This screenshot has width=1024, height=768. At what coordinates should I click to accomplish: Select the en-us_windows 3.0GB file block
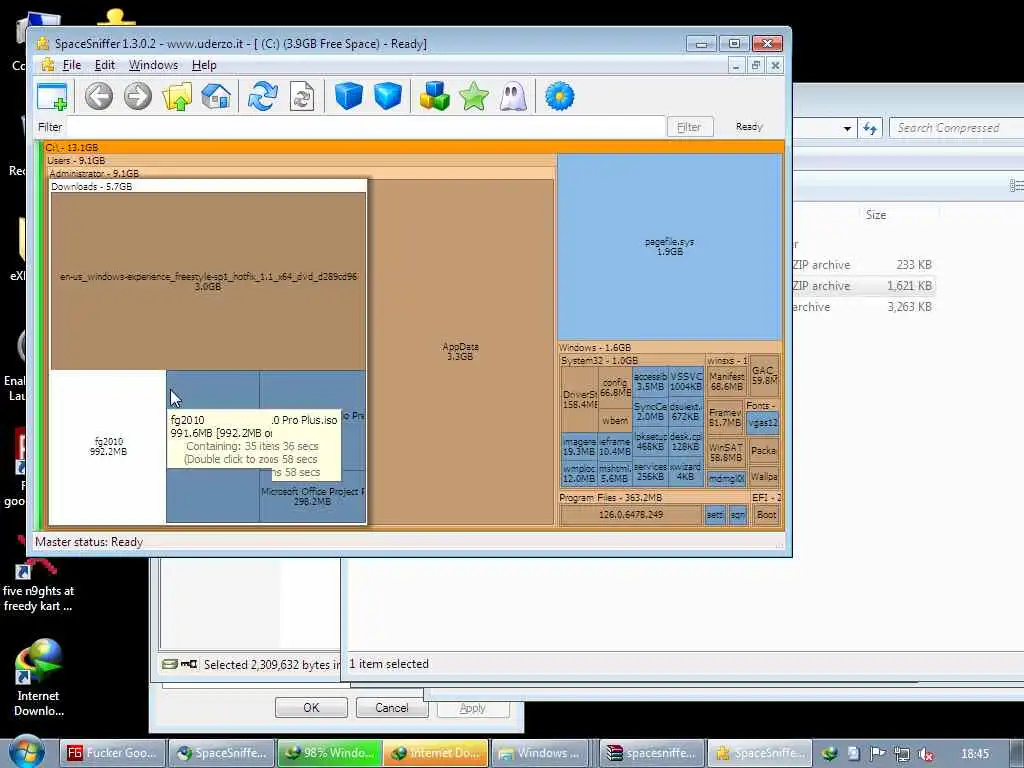click(x=208, y=281)
